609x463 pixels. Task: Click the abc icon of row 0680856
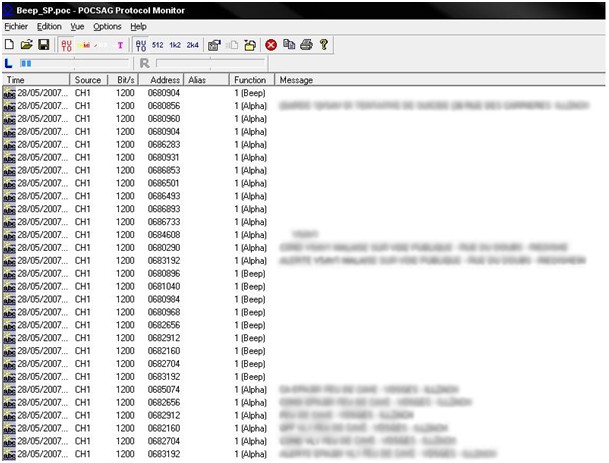pos(9,106)
